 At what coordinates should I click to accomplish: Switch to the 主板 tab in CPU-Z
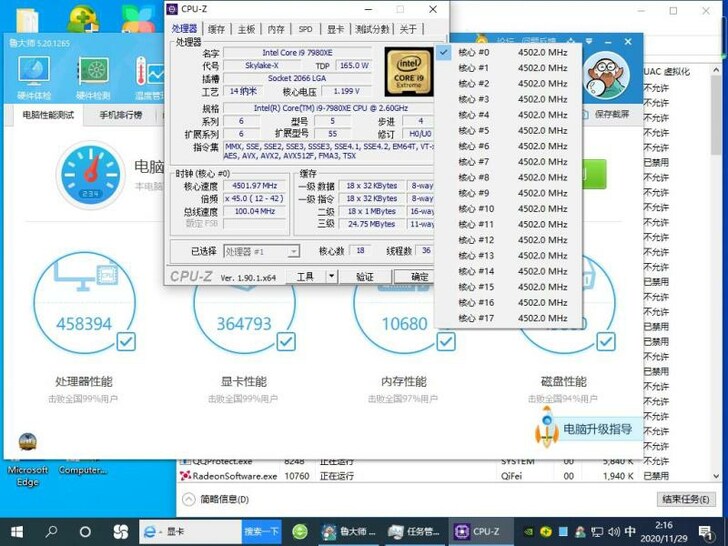click(x=246, y=29)
